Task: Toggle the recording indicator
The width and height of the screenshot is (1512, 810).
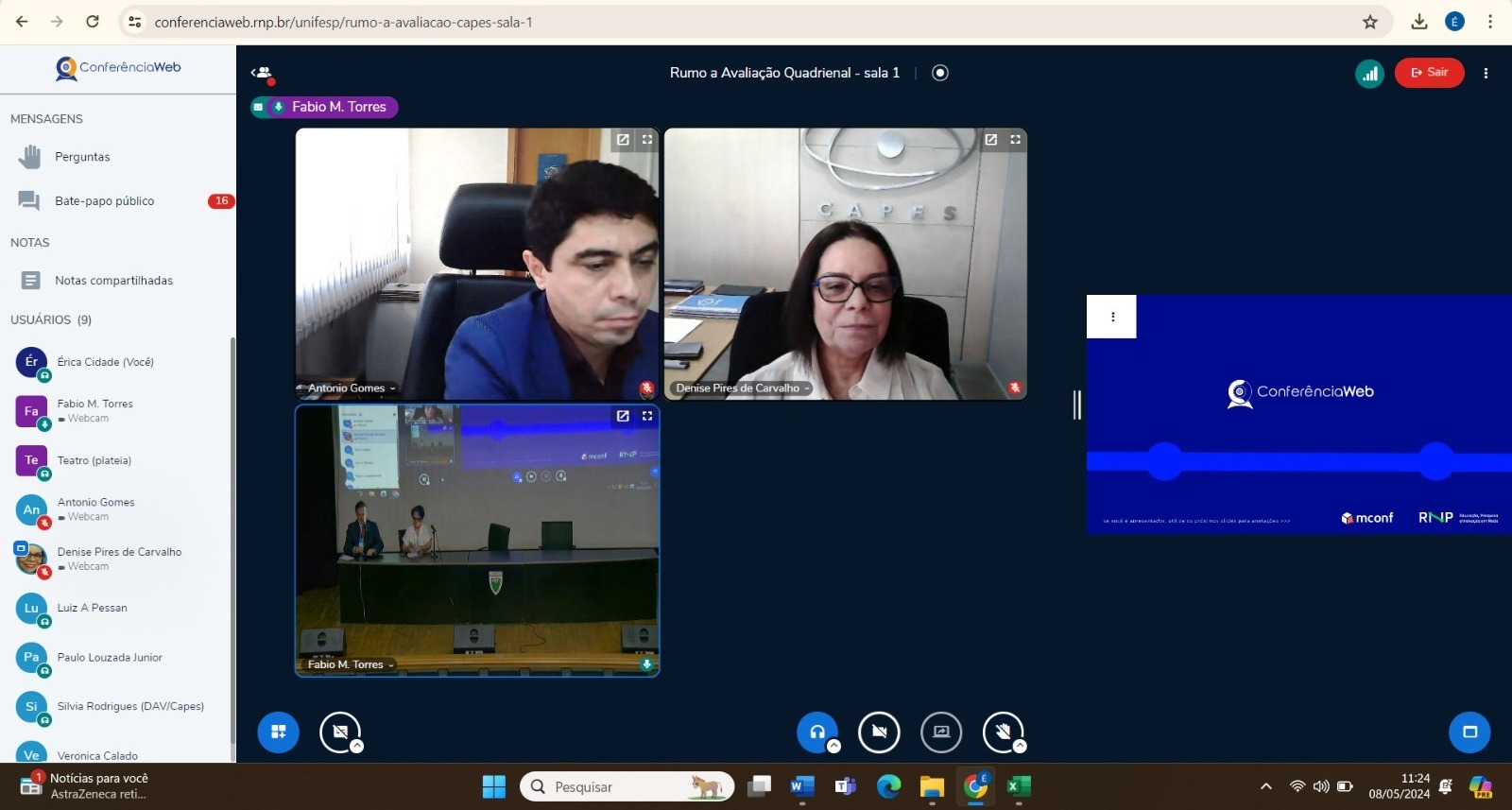Action: click(940, 73)
